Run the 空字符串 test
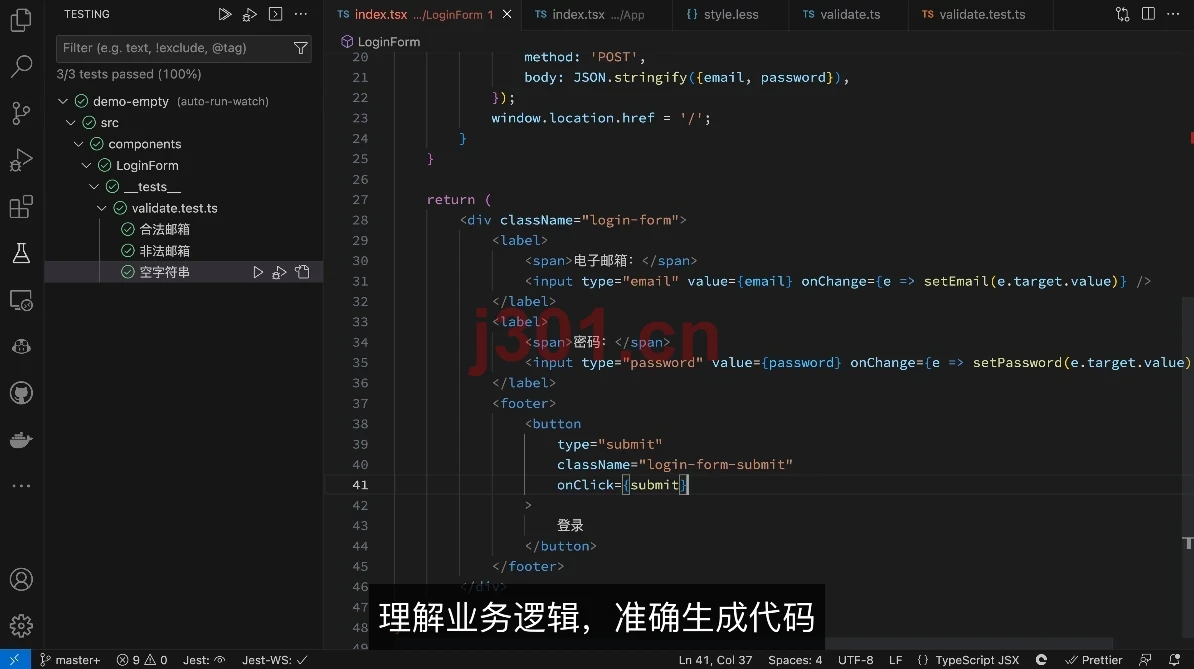The height and width of the screenshot is (669, 1194). click(x=258, y=272)
